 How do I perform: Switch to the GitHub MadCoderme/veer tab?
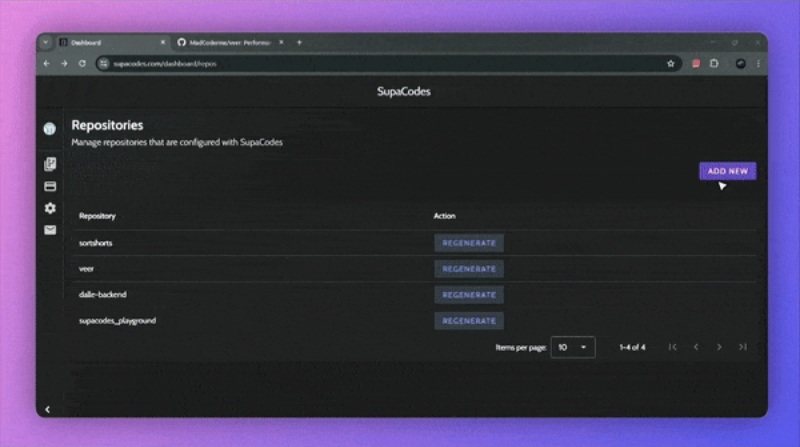230,42
